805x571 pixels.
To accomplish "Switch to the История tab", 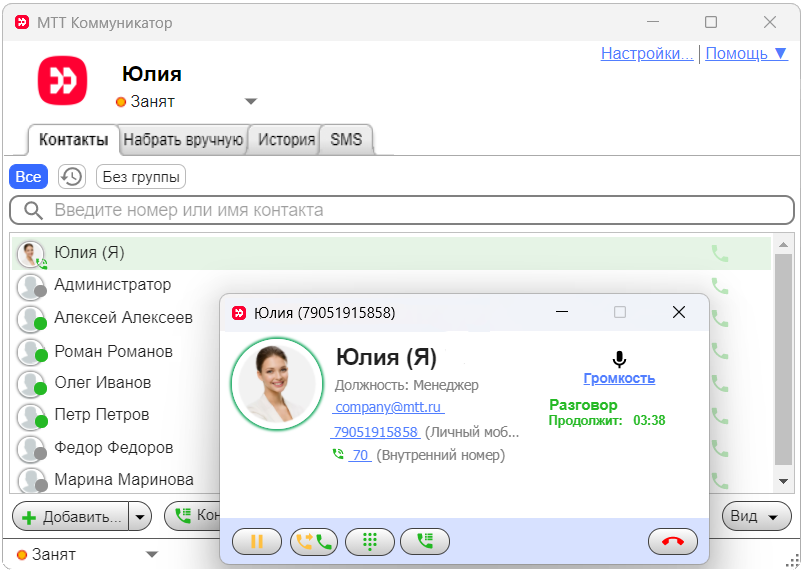I will (286, 140).
